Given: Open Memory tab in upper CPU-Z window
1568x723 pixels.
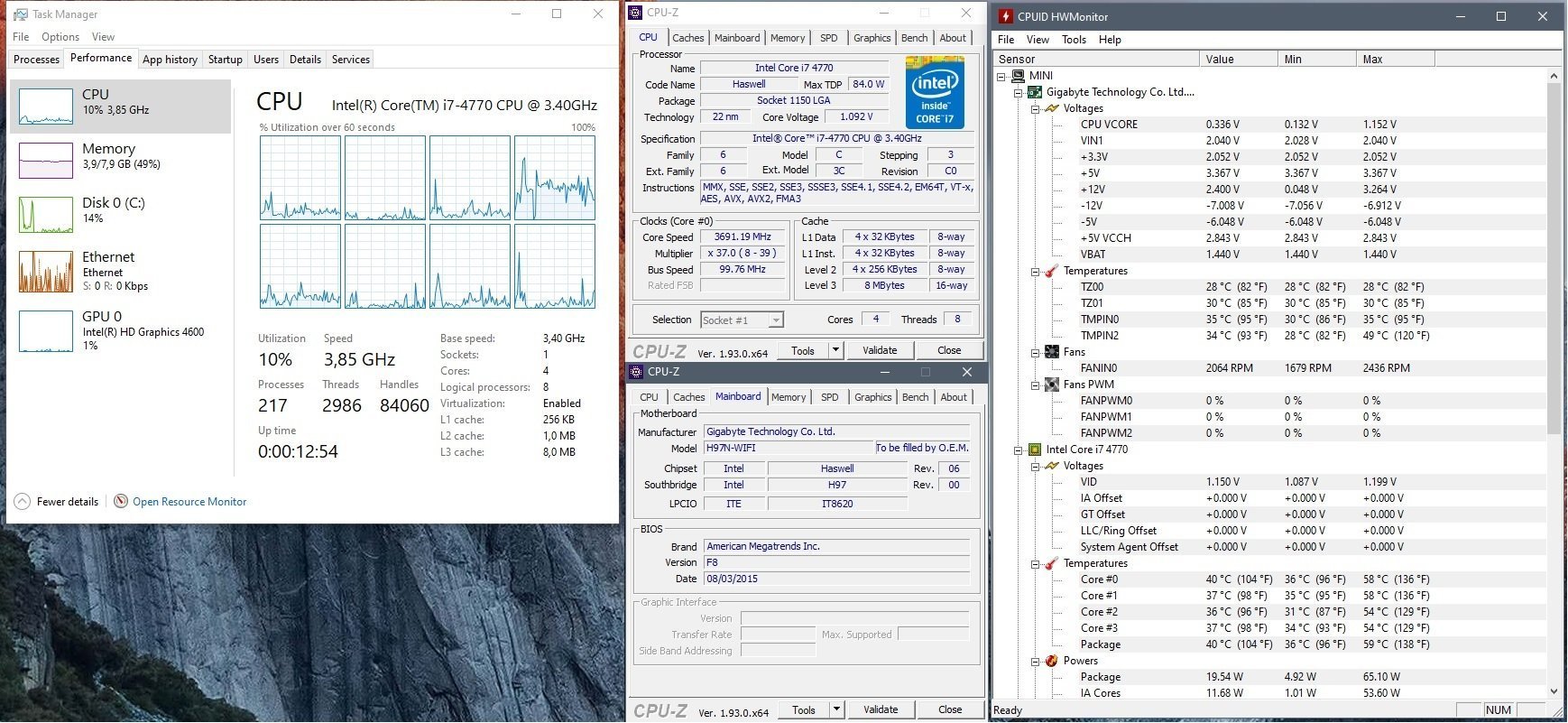Looking at the screenshot, I should click(x=788, y=38).
